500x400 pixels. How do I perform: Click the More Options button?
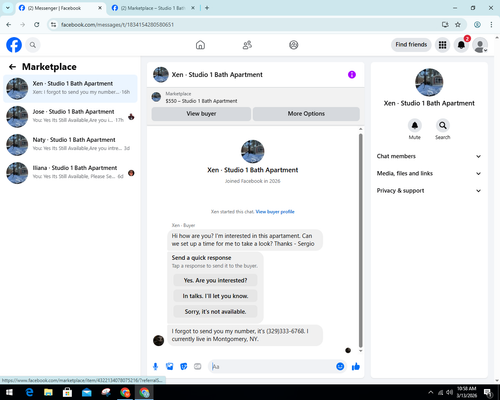point(306,114)
